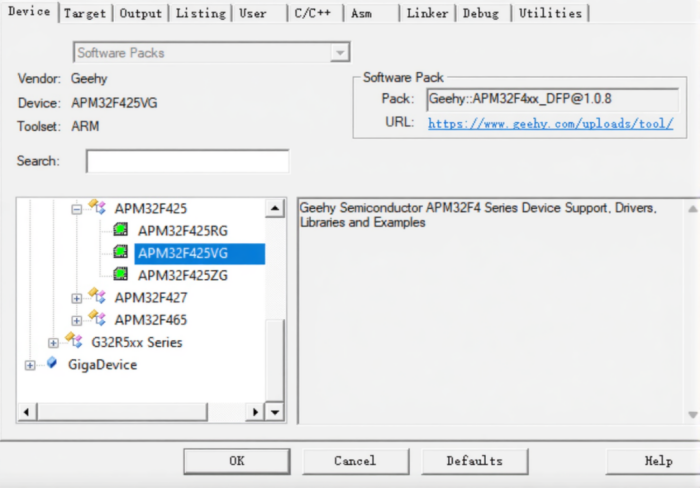
Task: Focus the Search input field
Action: (x=187, y=161)
